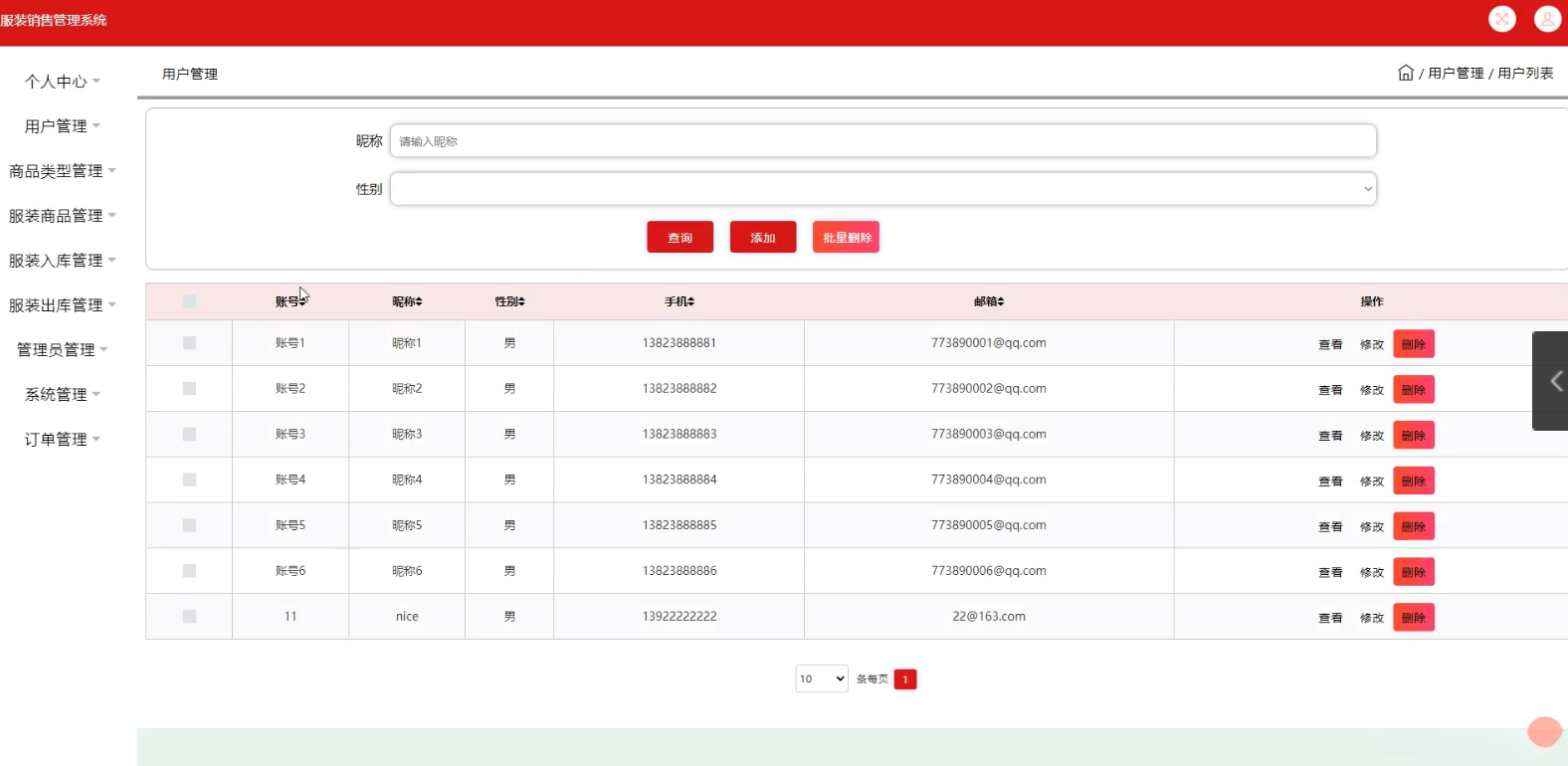Select the checkbox for the nice row
The image size is (1568, 766).
pos(189,617)
